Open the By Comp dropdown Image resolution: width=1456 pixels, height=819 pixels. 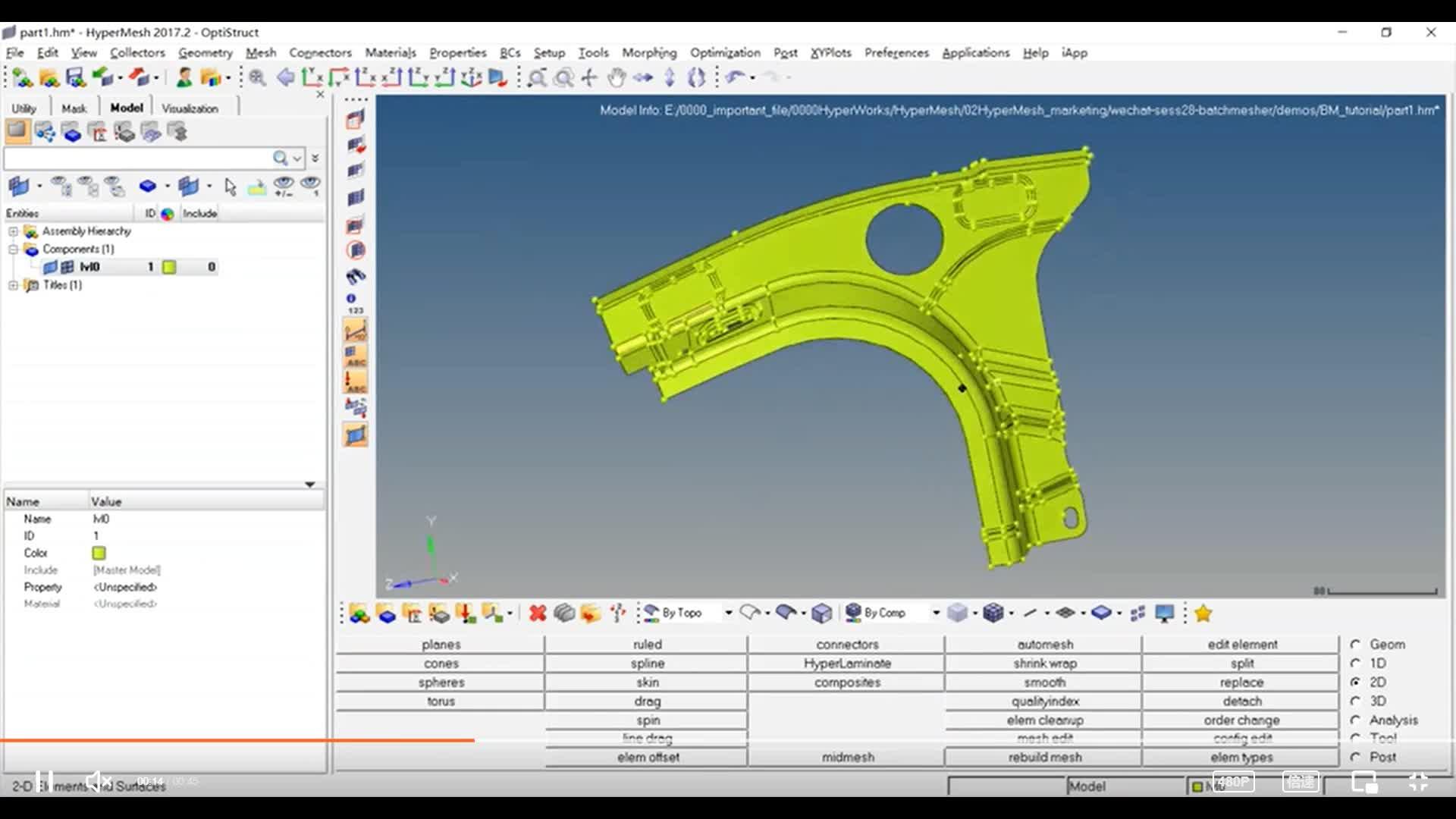tap(936, 613)
